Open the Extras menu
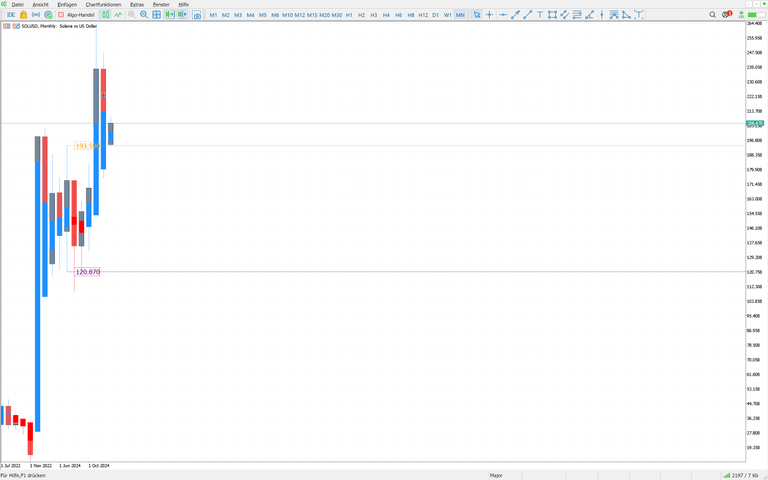 pyautogui.click(x=137, y=4)
